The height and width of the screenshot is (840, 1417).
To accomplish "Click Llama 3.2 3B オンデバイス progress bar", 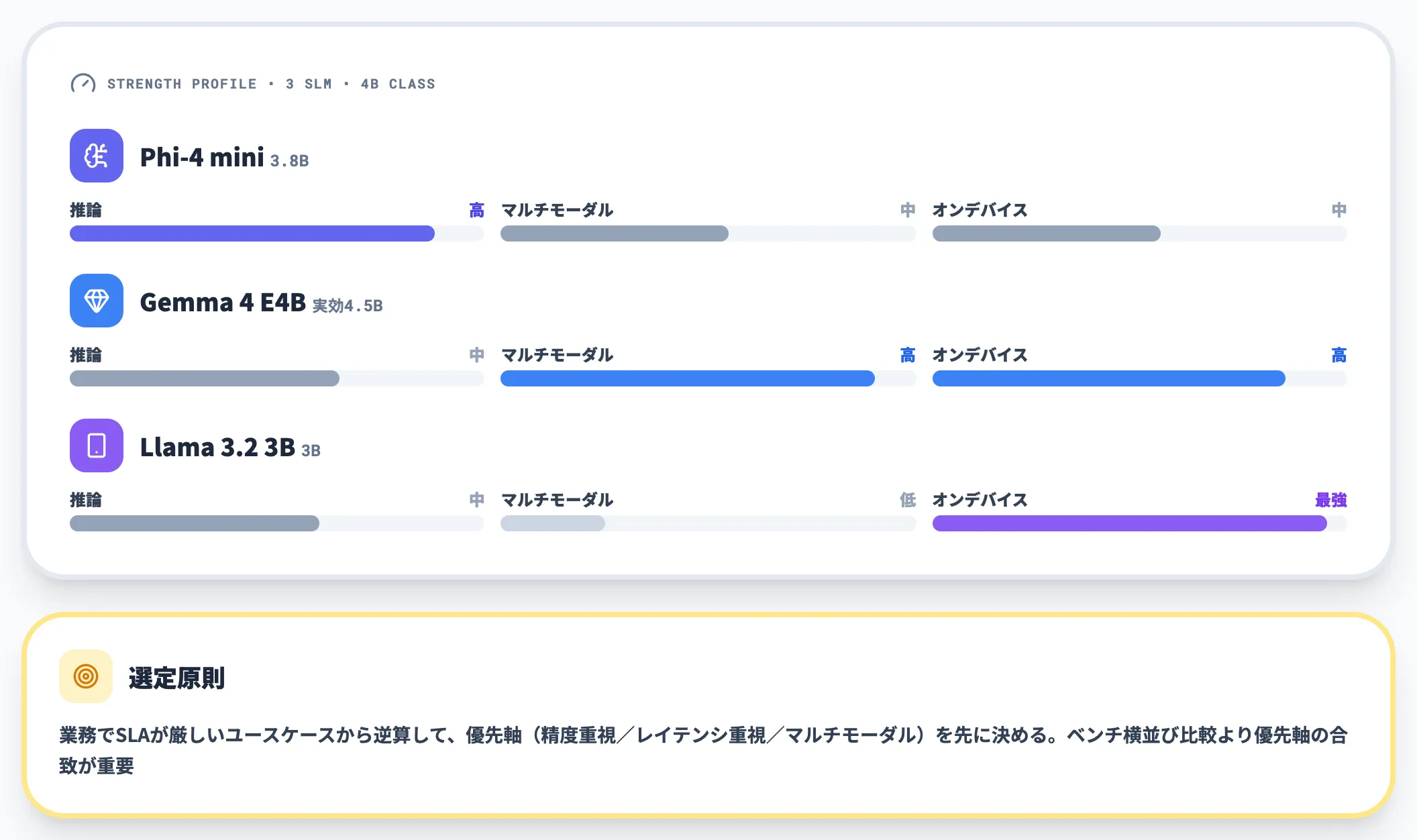I will click(x=1139, y=523).
